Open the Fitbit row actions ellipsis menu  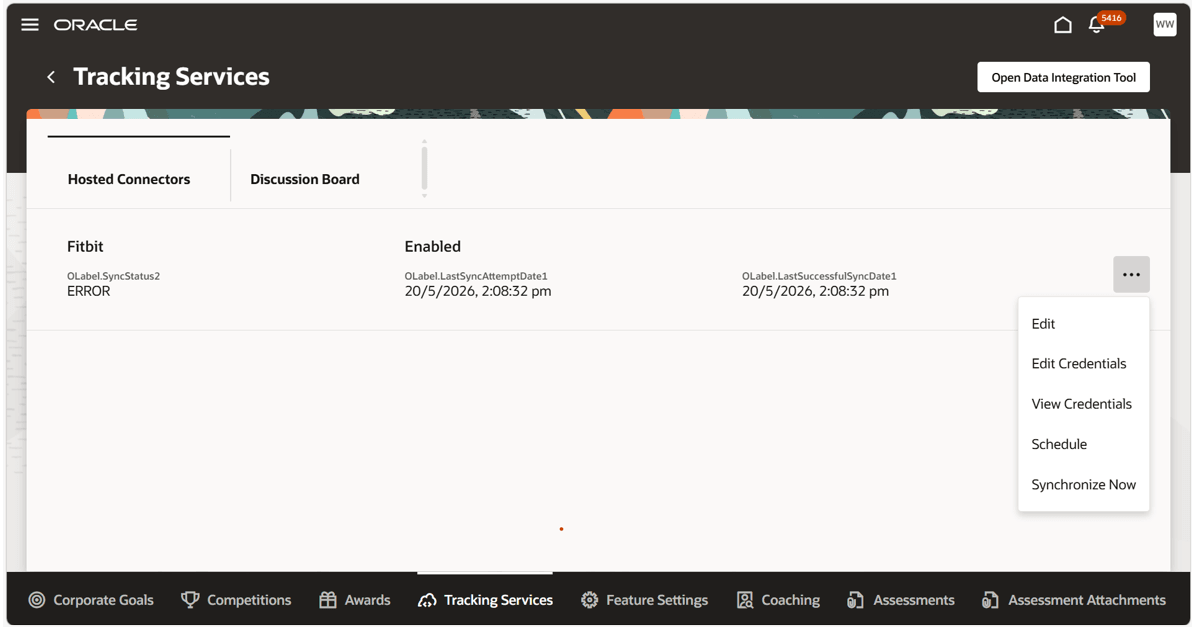1131,274
